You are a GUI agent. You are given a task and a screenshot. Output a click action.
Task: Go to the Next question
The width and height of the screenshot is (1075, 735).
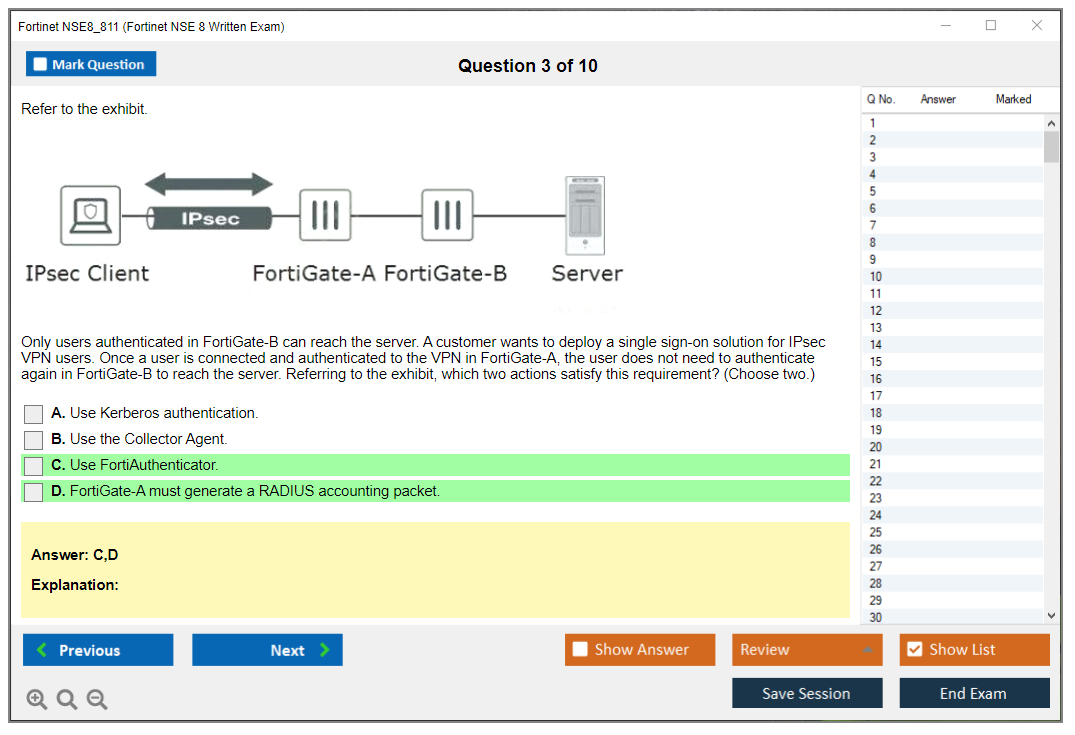[267, 650]
